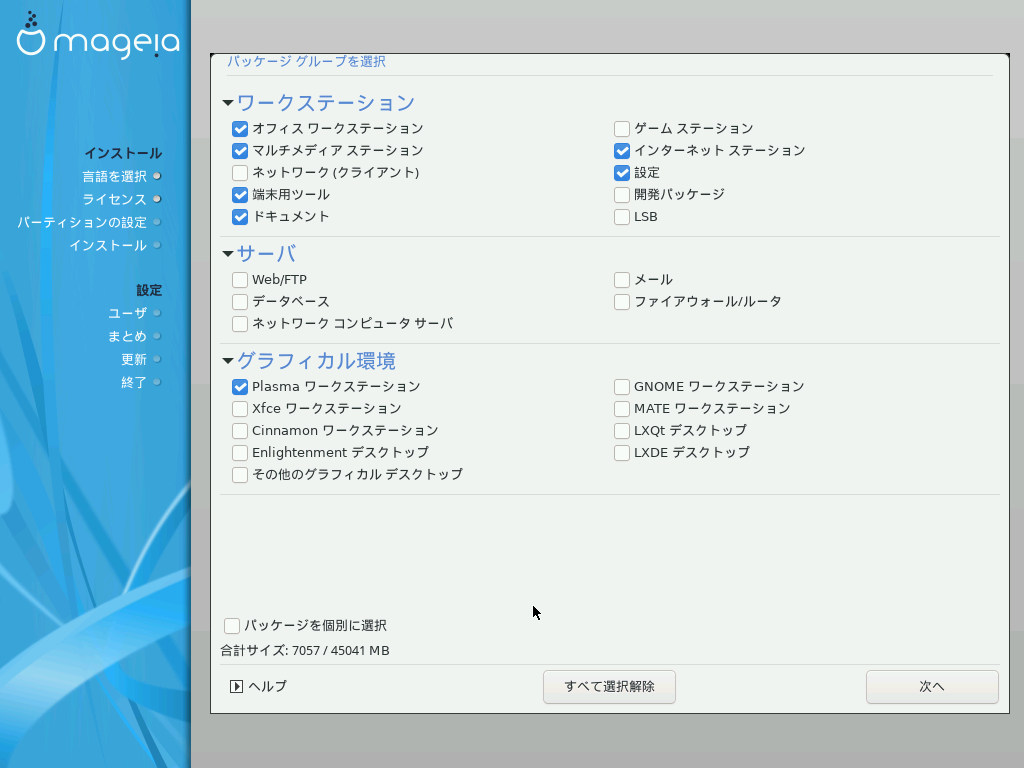Enable 開発パッケージ checkbox
This screenshot has width=1024, height=768.
click(x=622, y=195)
